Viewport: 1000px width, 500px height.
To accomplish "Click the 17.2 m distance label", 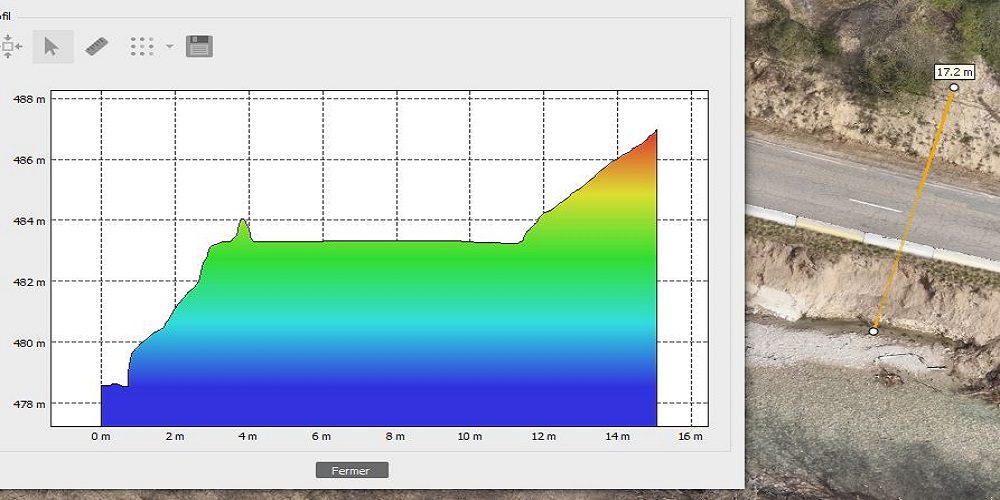I will tap(954, 72).
